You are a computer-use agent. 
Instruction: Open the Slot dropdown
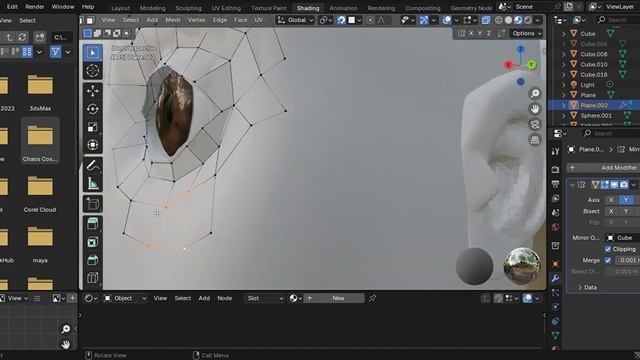(x=265, y=298)
